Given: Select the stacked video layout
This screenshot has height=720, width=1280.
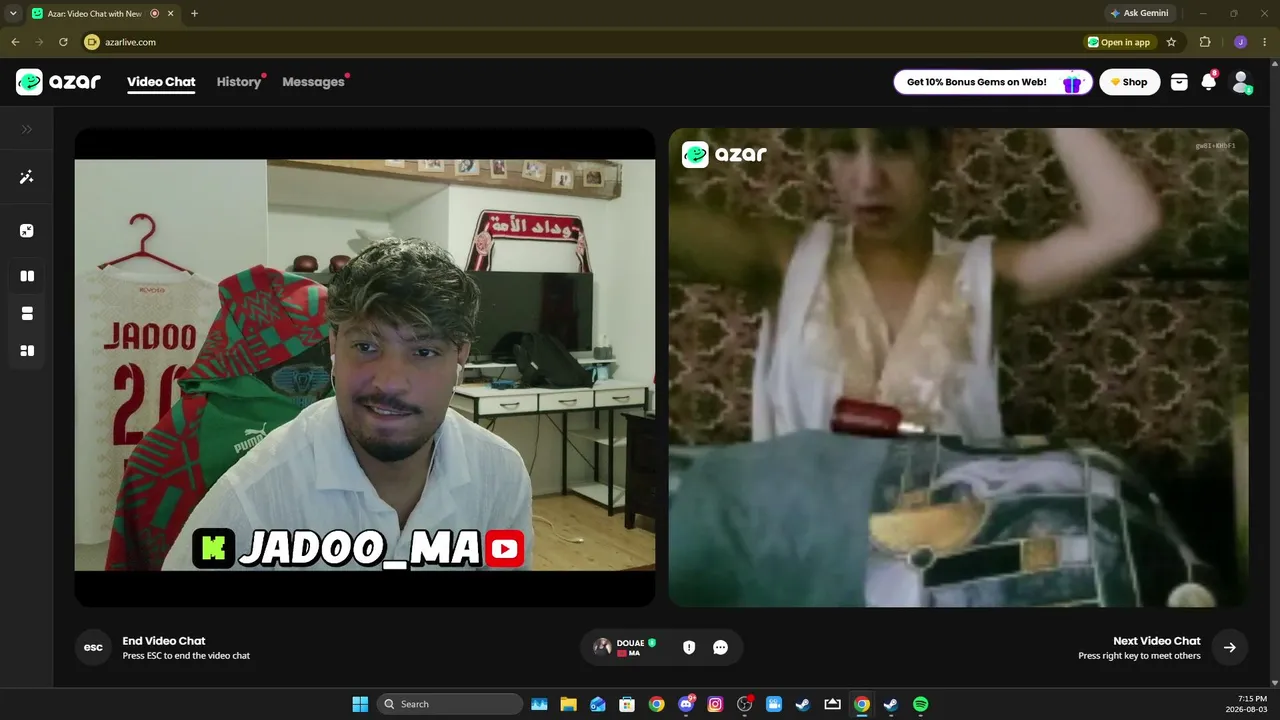Looking at the screenshot, I should 27,313.
